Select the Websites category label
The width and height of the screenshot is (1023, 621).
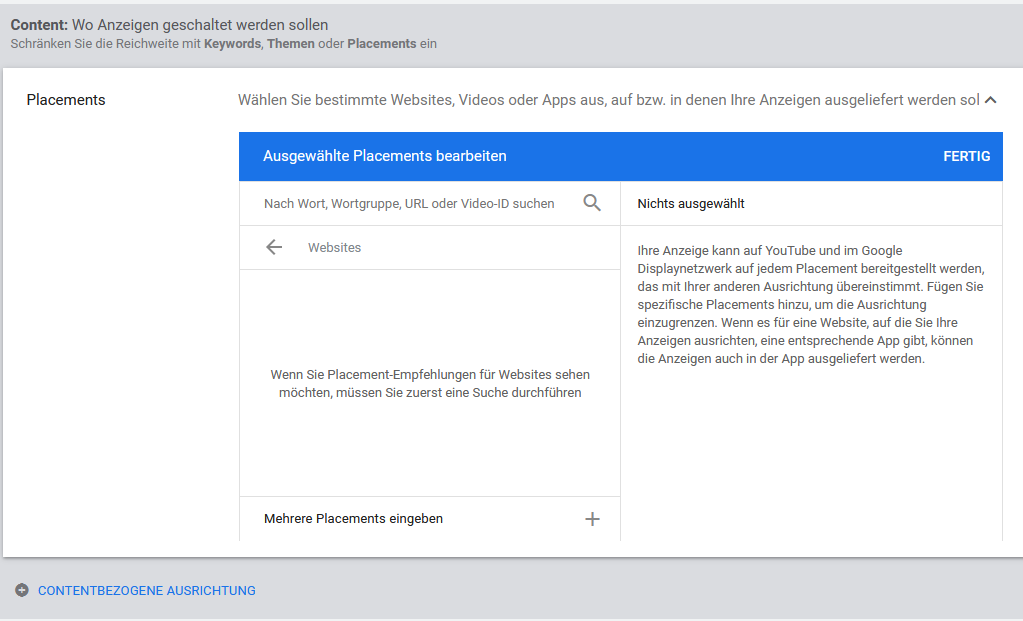[334, 247]
